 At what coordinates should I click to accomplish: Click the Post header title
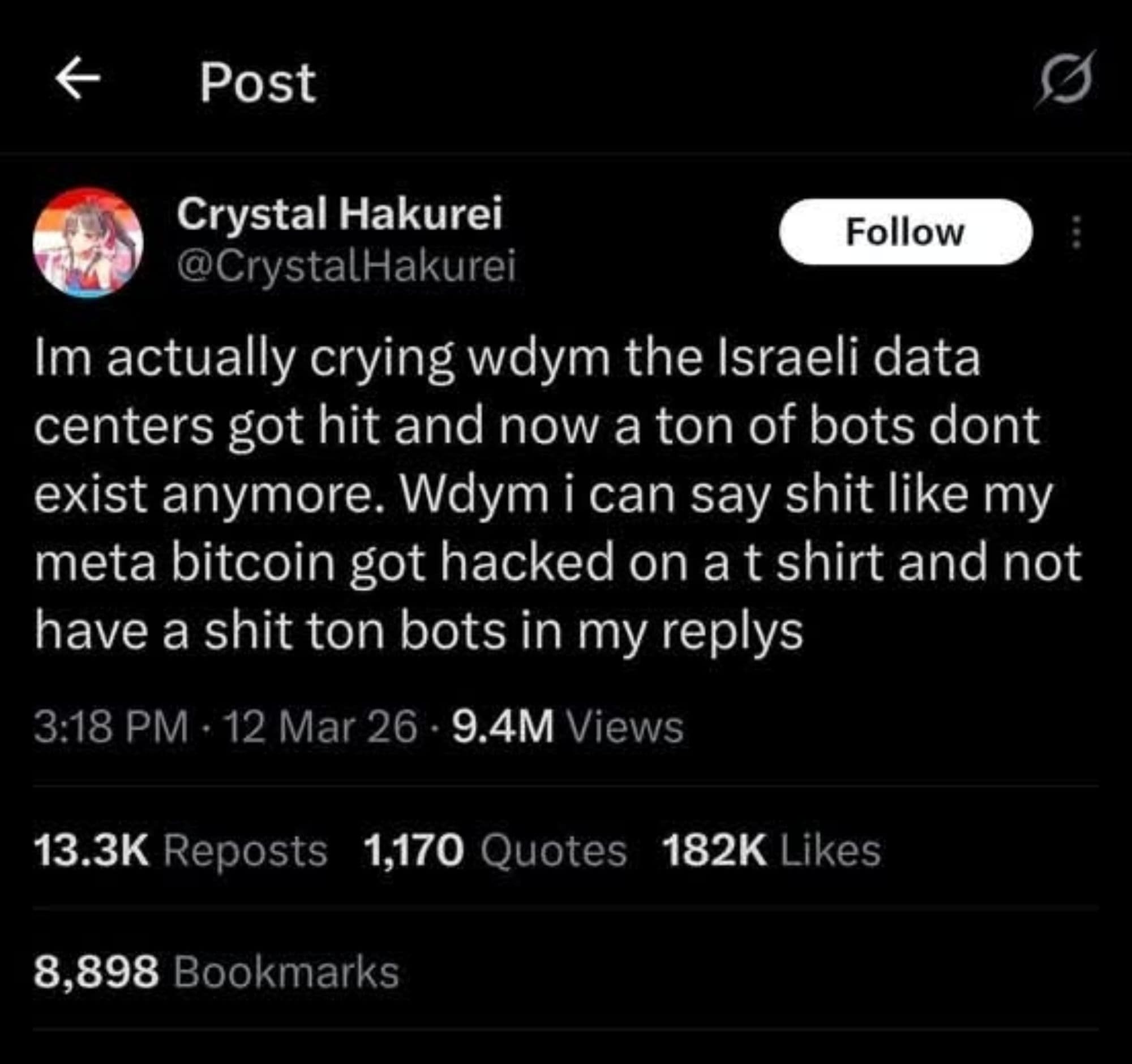click(x=258, y=83)
